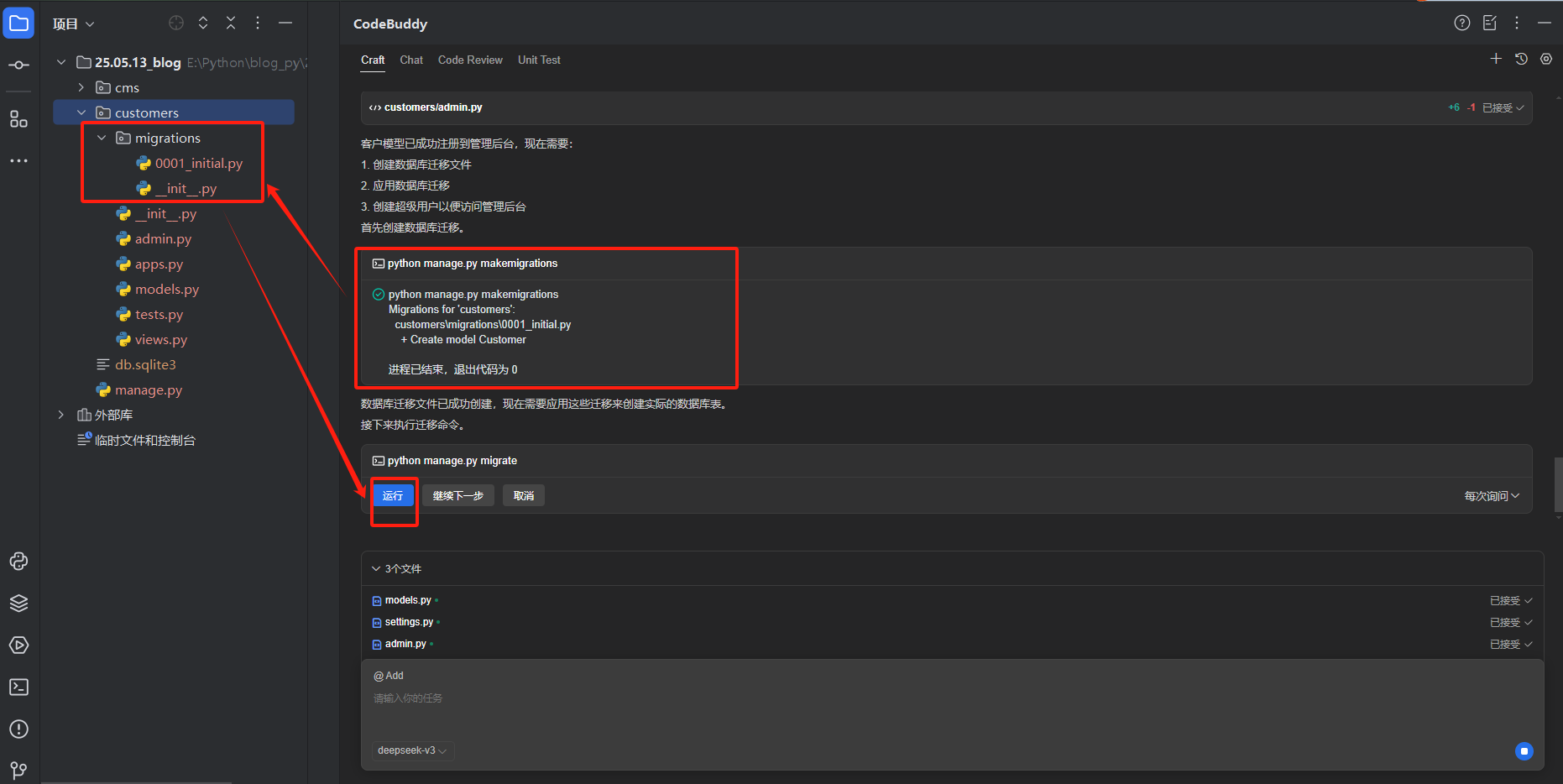
Task: Open 已接受 dropdown for models.py
Action: (x=1511, y=601)
